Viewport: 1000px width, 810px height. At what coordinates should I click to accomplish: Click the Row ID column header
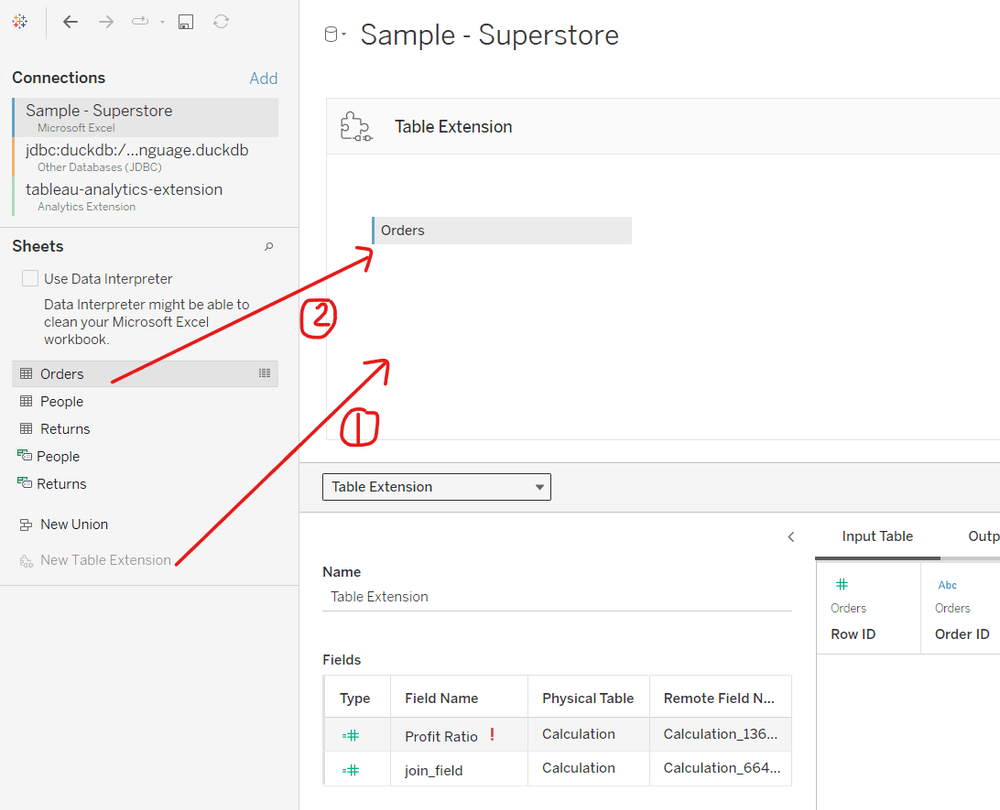(853, 634)
